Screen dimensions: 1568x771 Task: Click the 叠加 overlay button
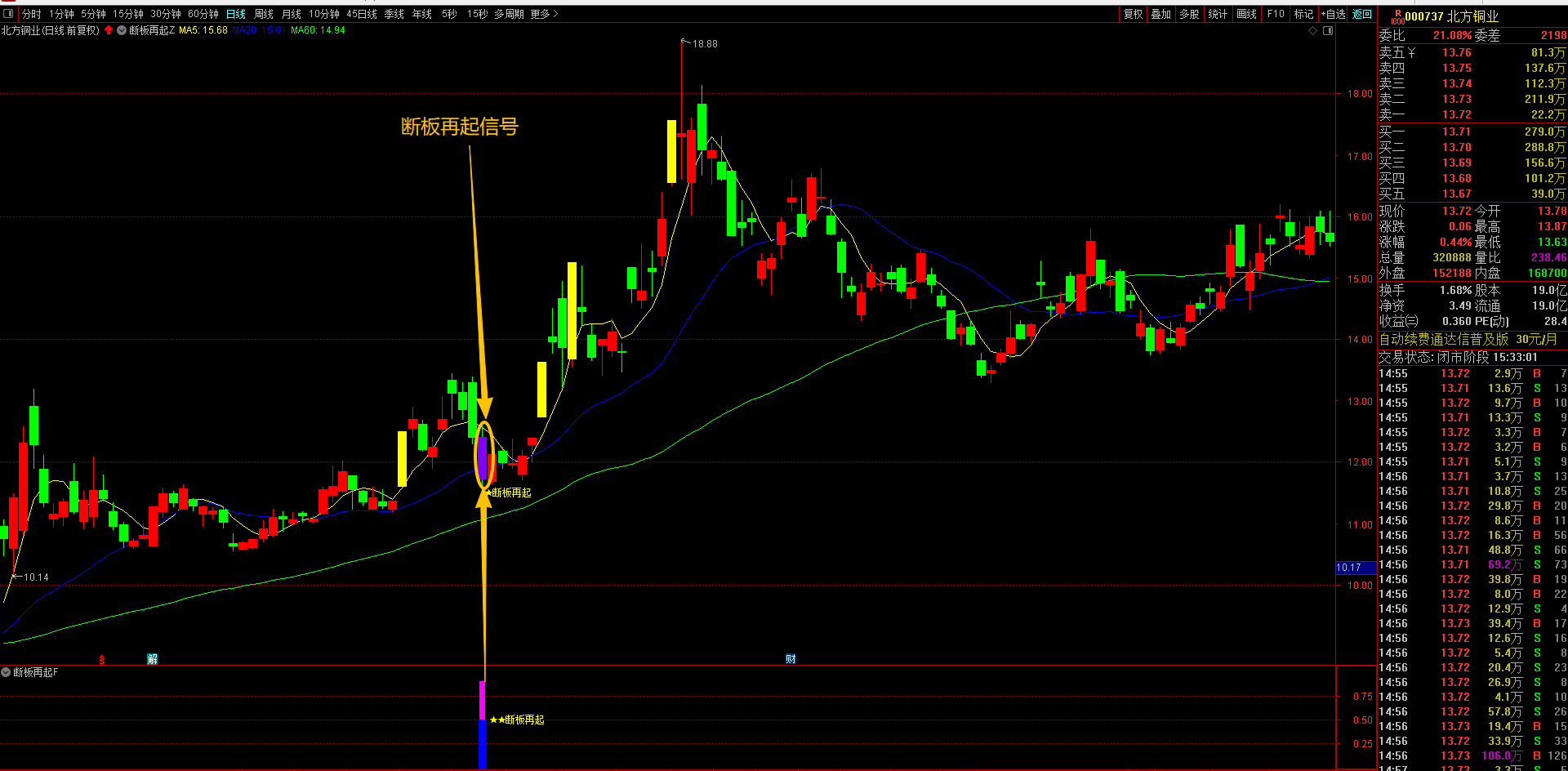coord(1161,14)
